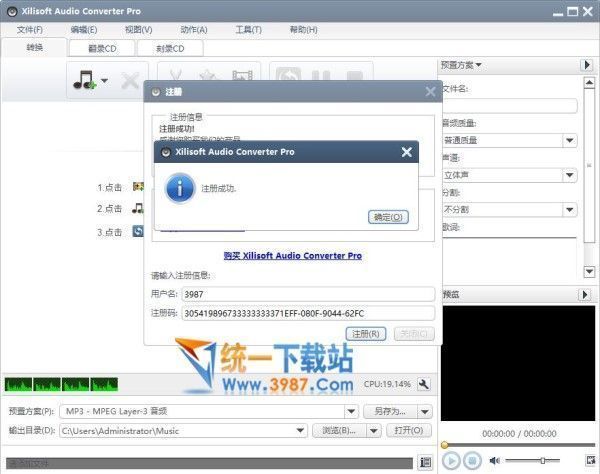This screenshot has width=600, height=474.
Task: Click the 购买 Xilisoft Audio Converter Pro link
Action: click(292, 256)
